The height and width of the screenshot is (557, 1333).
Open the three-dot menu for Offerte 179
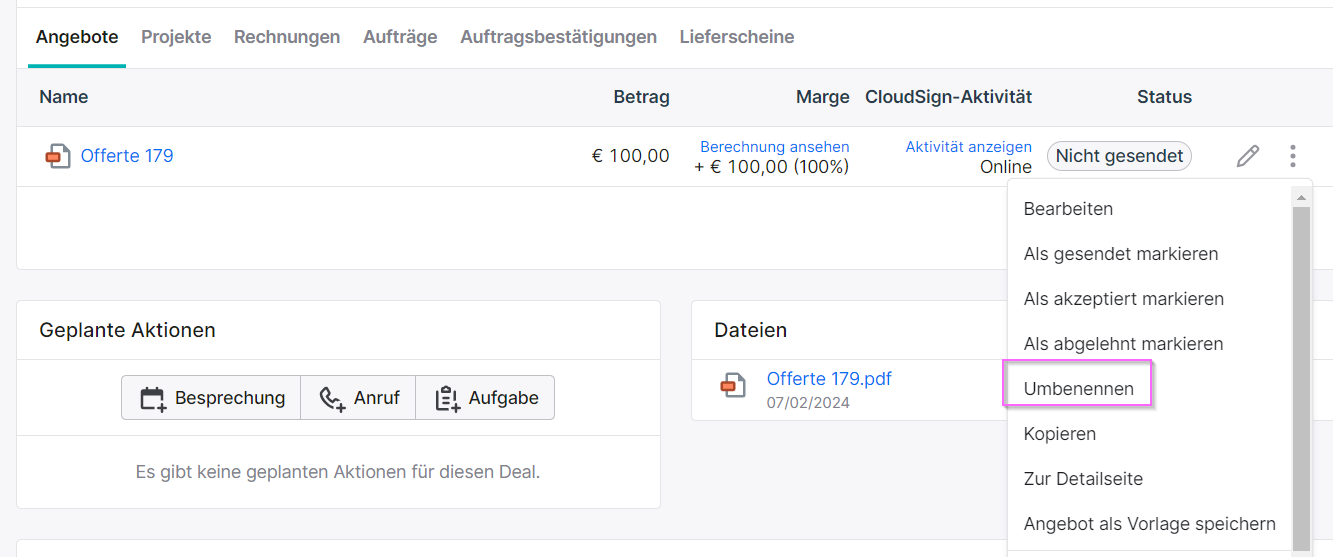pyautogui.click(x=1293, y=156)
